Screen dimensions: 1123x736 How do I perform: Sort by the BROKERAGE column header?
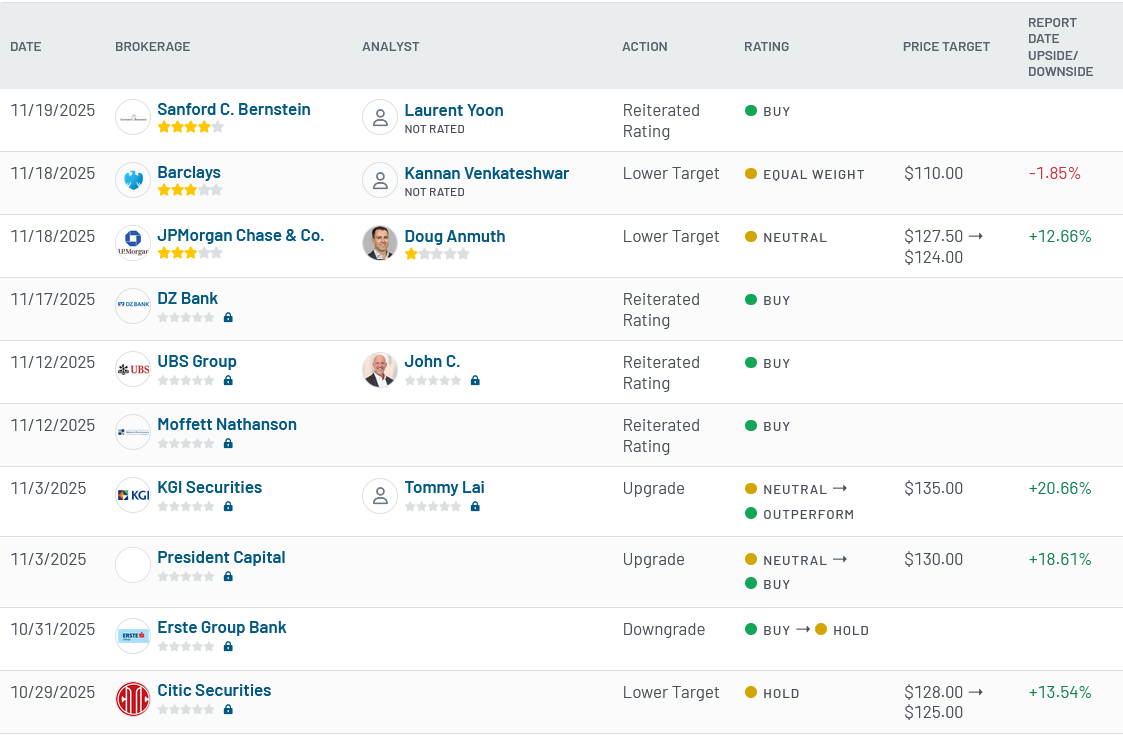pos(153,47)
